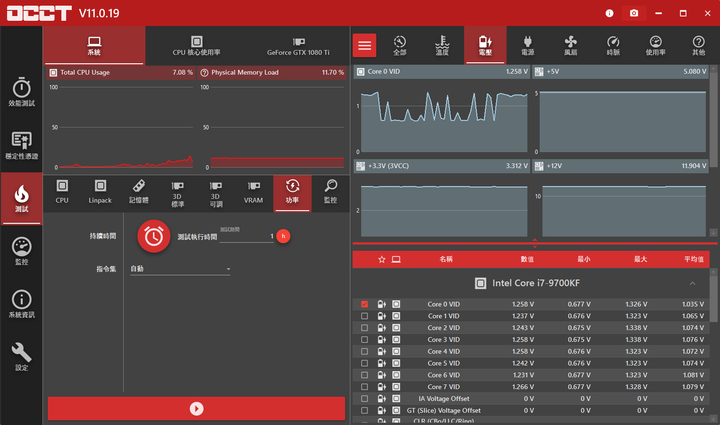The width and height of the screenshot is (720, 425).
Task: Check the Core 7 VID checkbox
Action: click(x=365, y=387)
